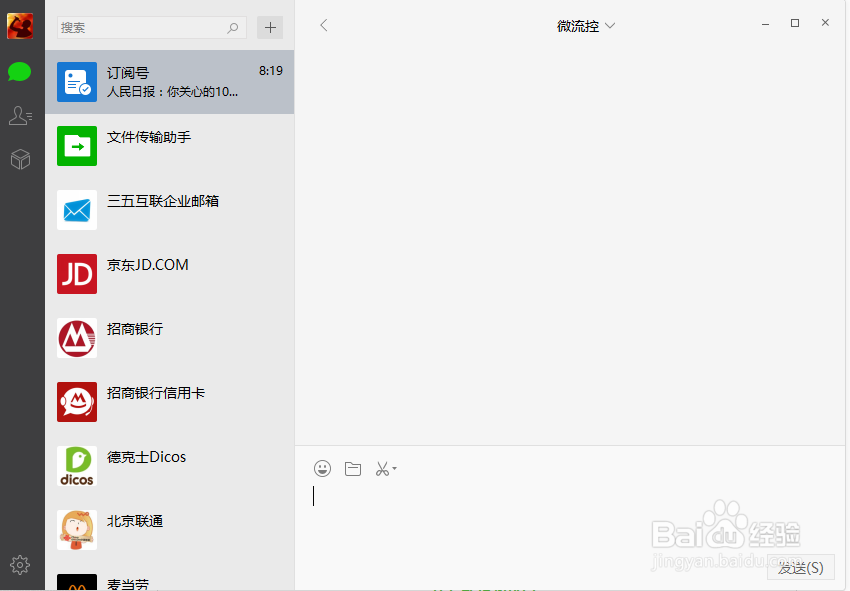Click the plus button to start a group chat
The height and width of the screenshot is (591, 850).
tap(270, 28)
